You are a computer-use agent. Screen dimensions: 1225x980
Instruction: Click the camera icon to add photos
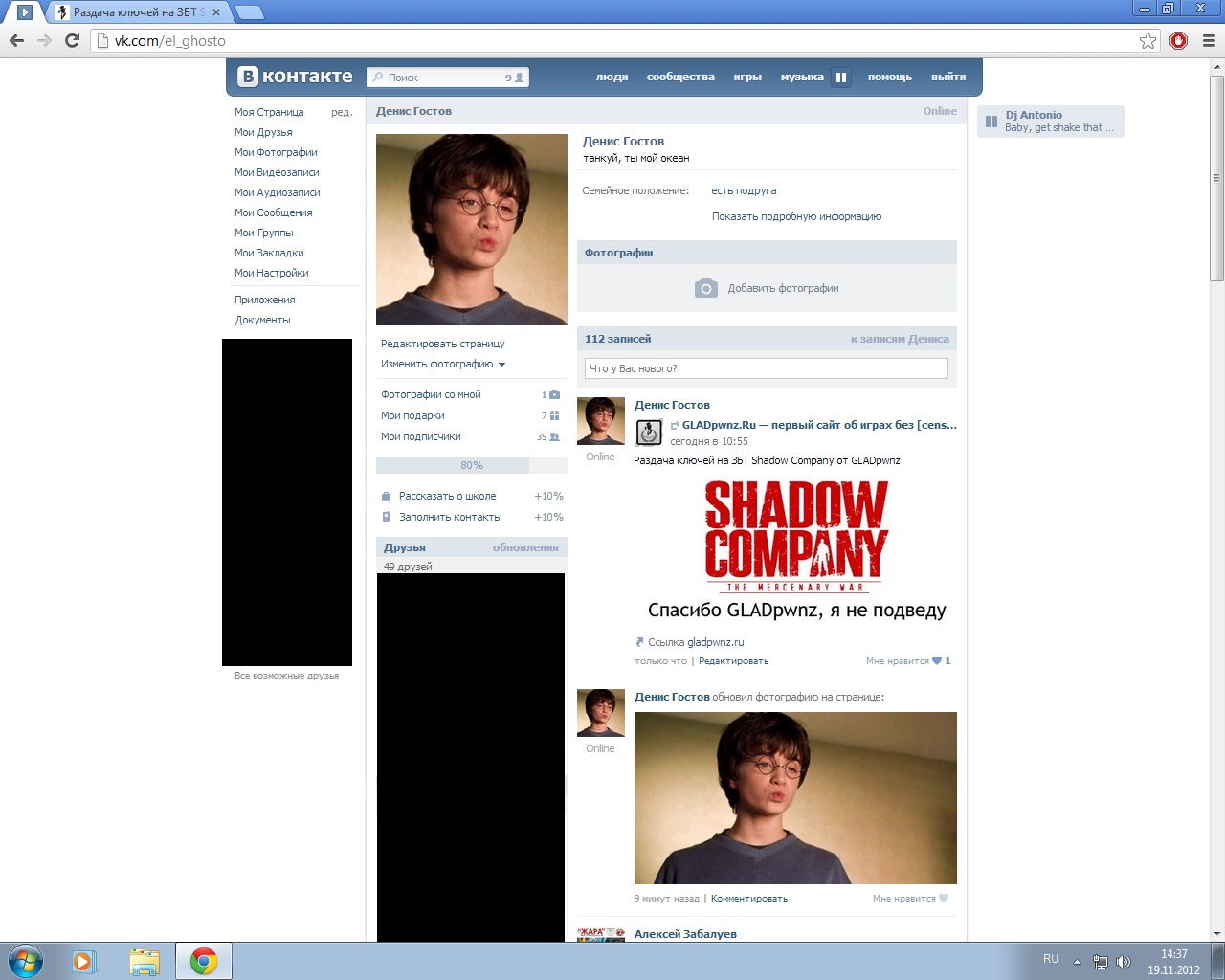click(706, 288)
